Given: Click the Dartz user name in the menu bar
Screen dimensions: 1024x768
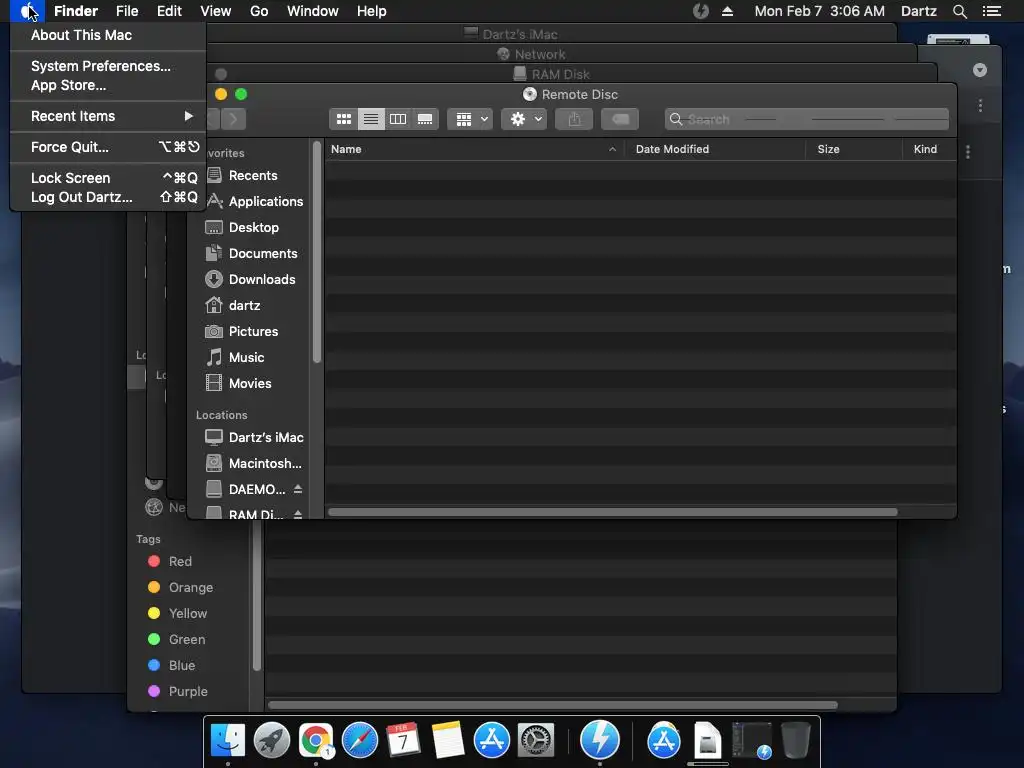Looking at the screenshot, I should pos(918,11).
